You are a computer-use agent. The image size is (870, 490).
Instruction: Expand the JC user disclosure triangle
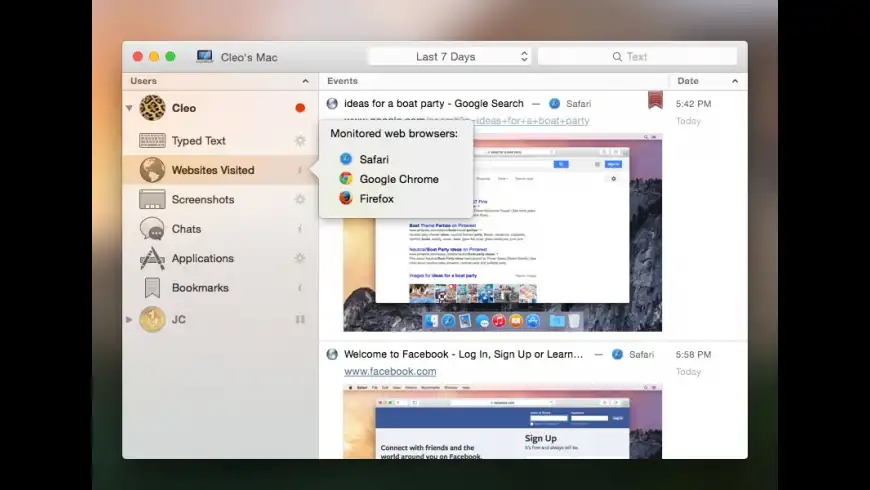(129, 320)
